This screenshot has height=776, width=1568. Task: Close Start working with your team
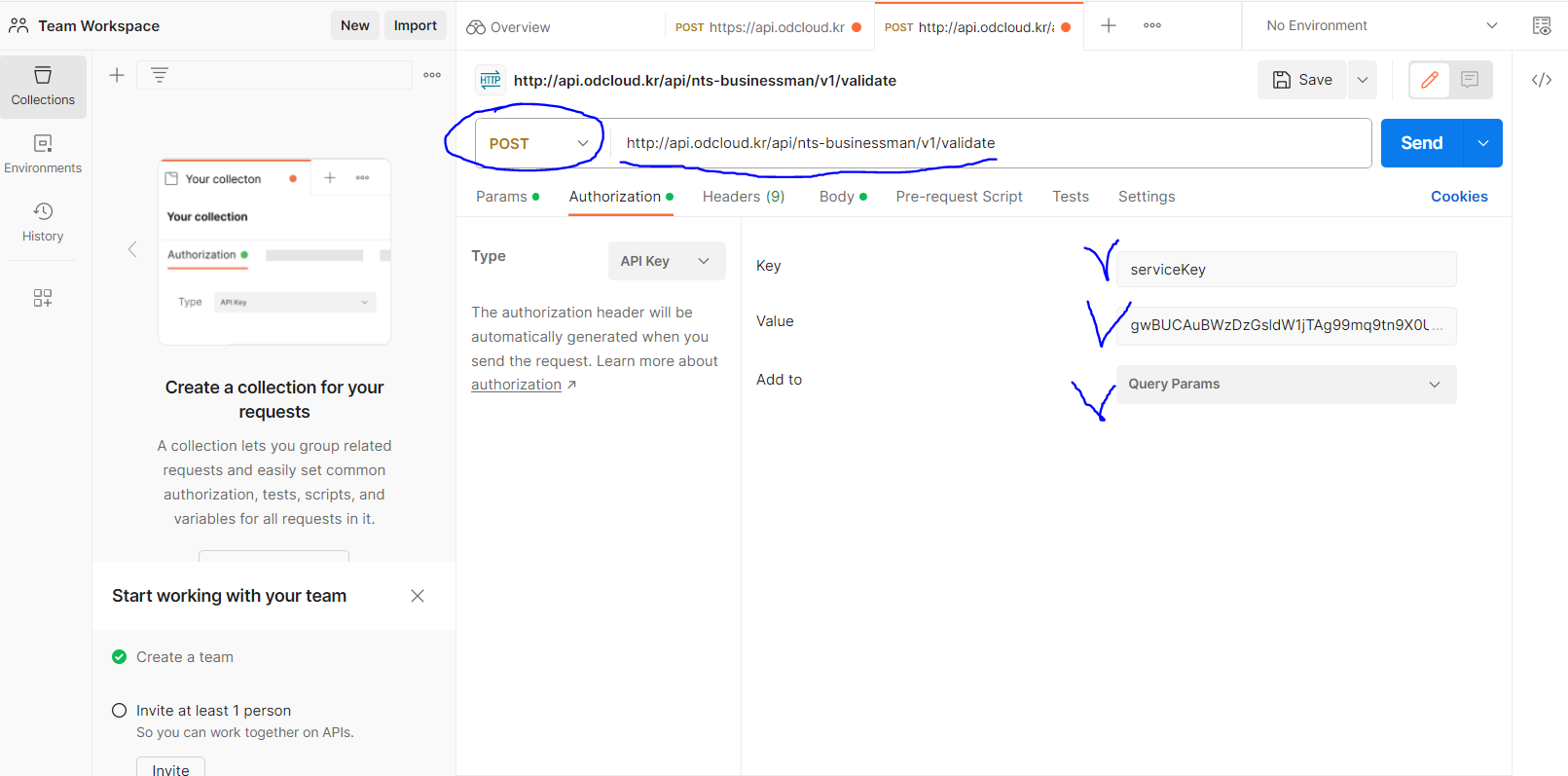pyautogui.click(x=418, y=596)
